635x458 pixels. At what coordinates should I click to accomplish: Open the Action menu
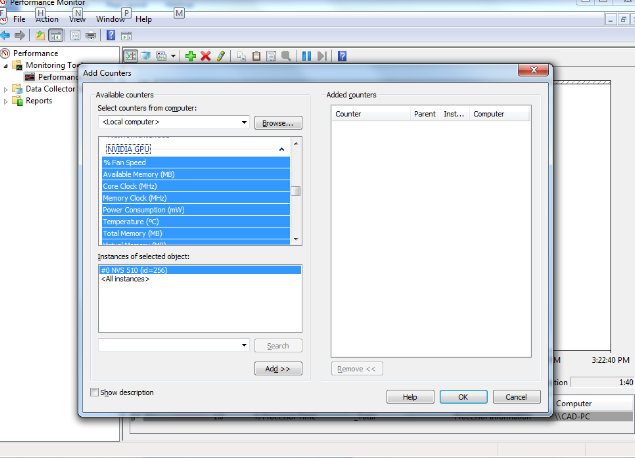(x=46, y=19)
